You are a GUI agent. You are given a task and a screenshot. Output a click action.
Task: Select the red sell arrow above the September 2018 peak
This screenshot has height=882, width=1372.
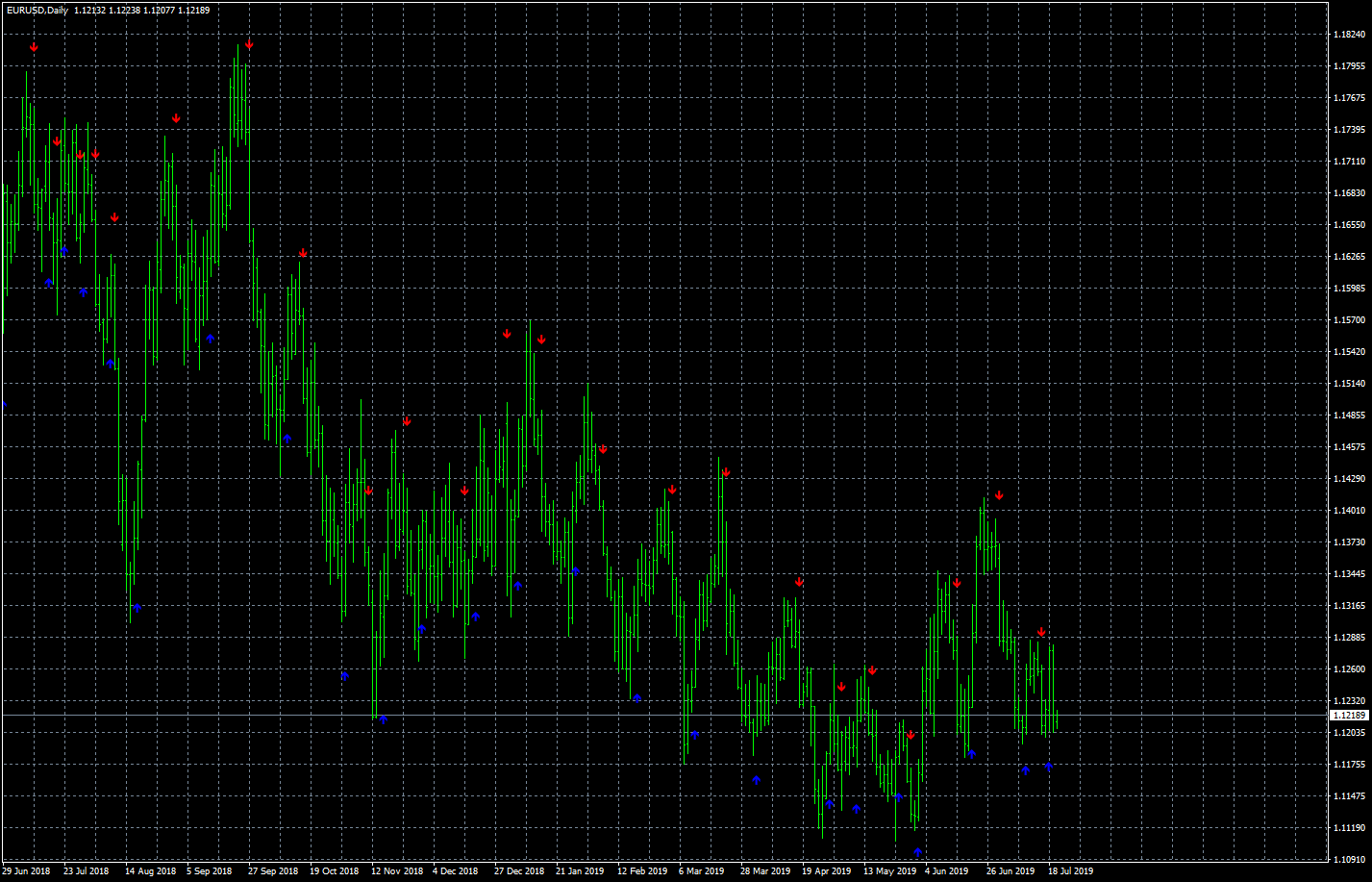pyautogui.click(x=249, y=45)
